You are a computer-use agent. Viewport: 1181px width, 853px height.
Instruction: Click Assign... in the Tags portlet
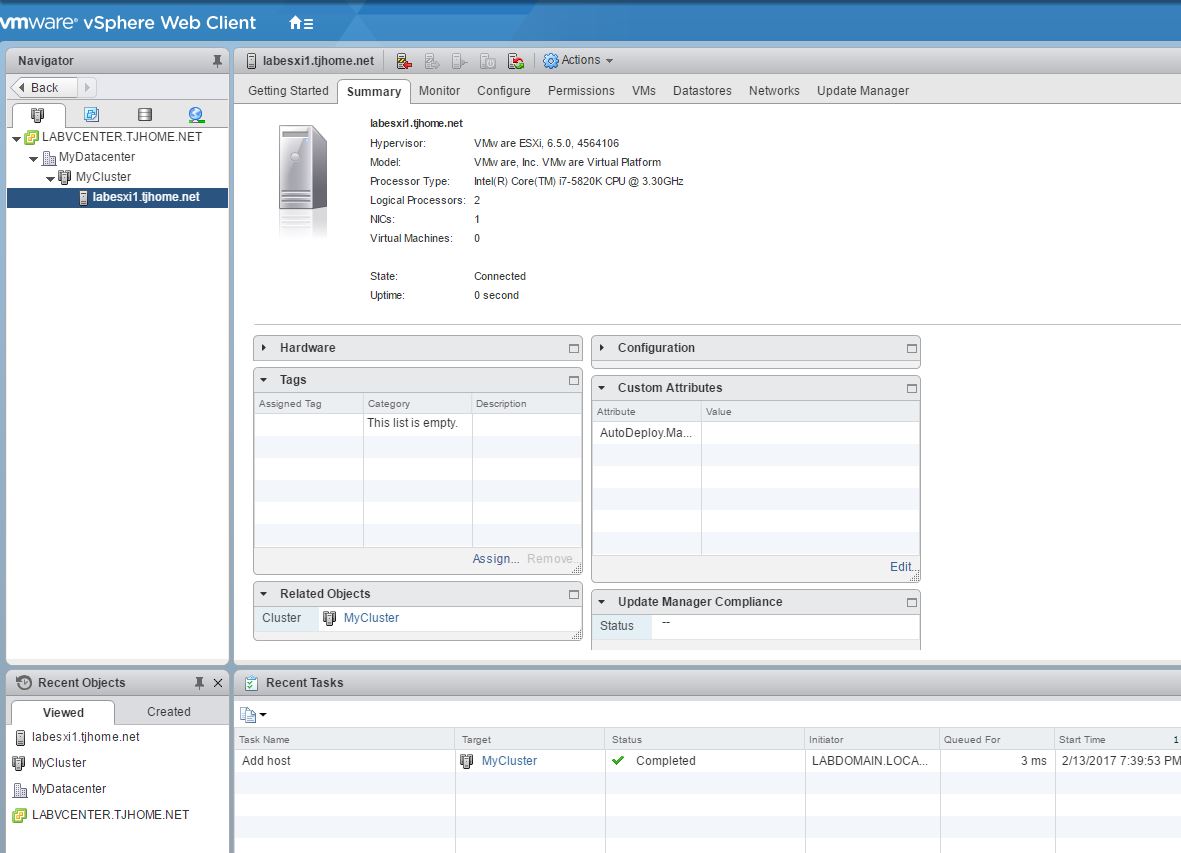[x=496, y=559]
